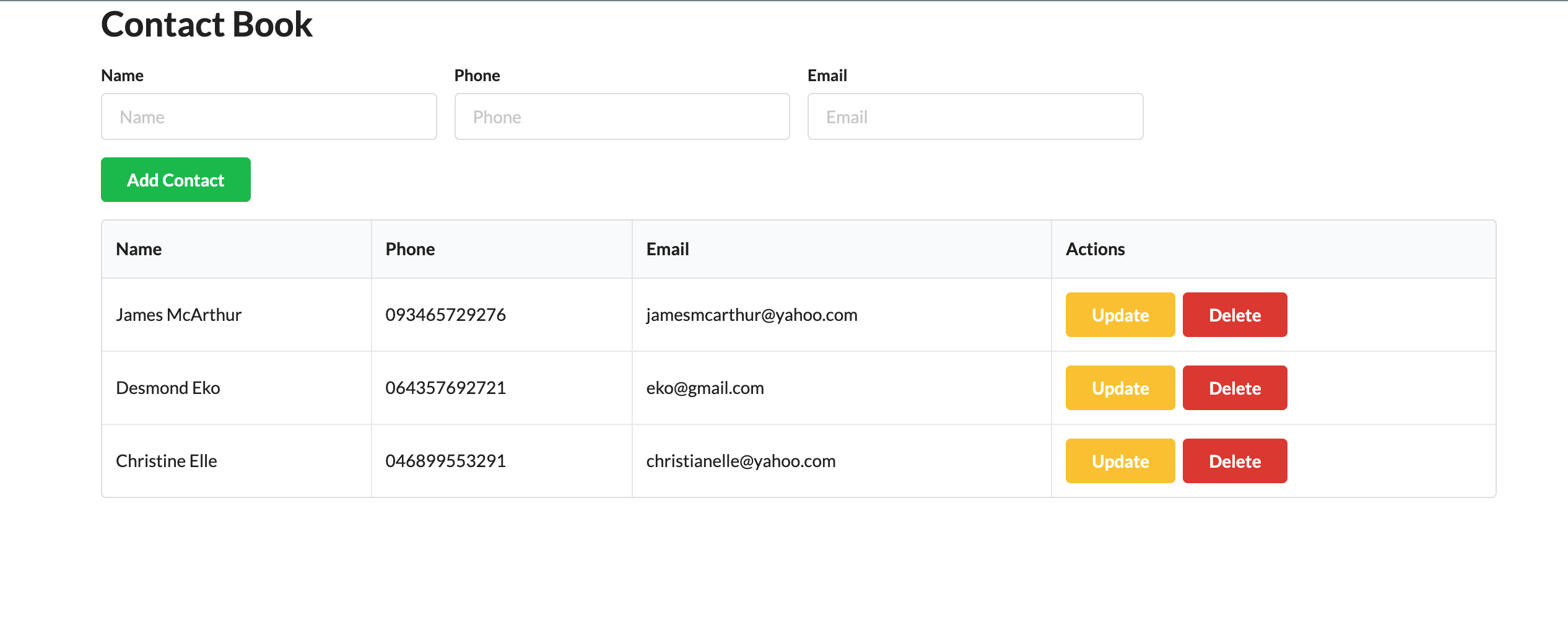
Task: Click the email eko@gmail.com
Action: [x=705, y=387]
